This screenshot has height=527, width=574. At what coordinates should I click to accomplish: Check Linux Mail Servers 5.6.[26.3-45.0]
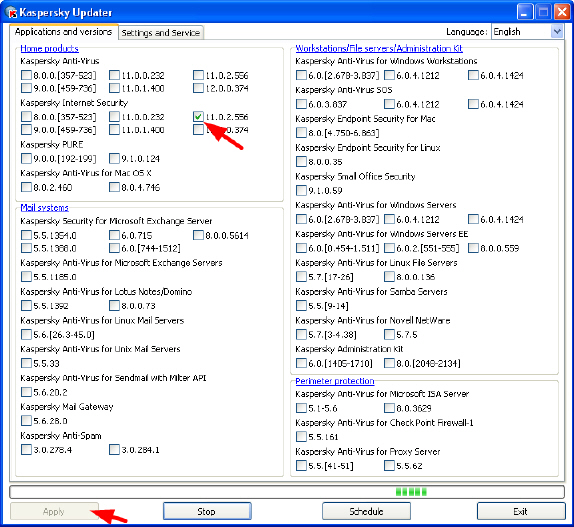tap(26, 334)
